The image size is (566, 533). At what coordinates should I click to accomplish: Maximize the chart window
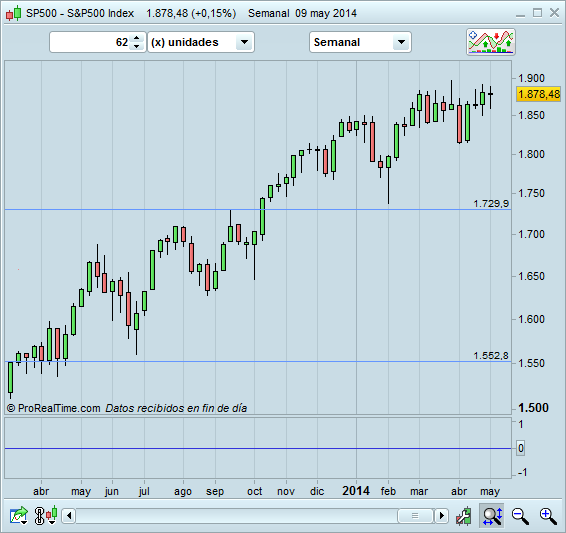point(537,13)
